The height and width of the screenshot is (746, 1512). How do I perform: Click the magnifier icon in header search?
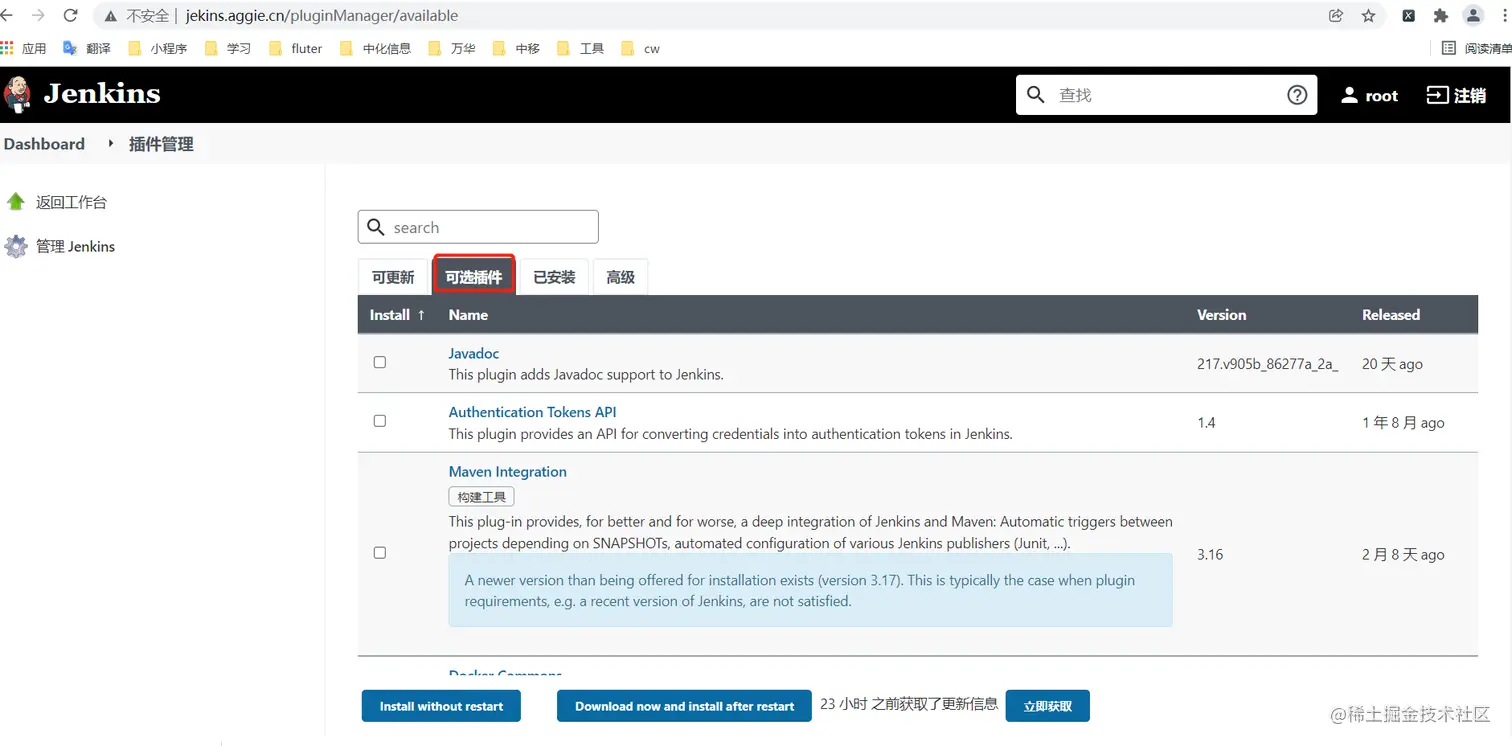[1036, 95]
